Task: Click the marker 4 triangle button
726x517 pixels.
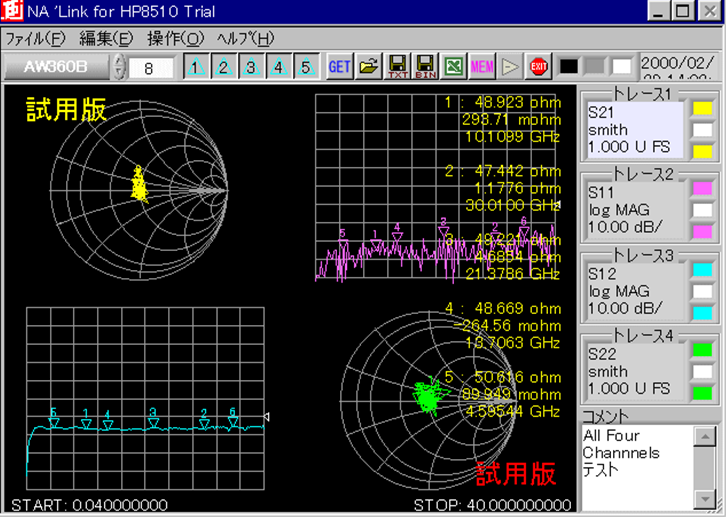Action: click(278, 67)
